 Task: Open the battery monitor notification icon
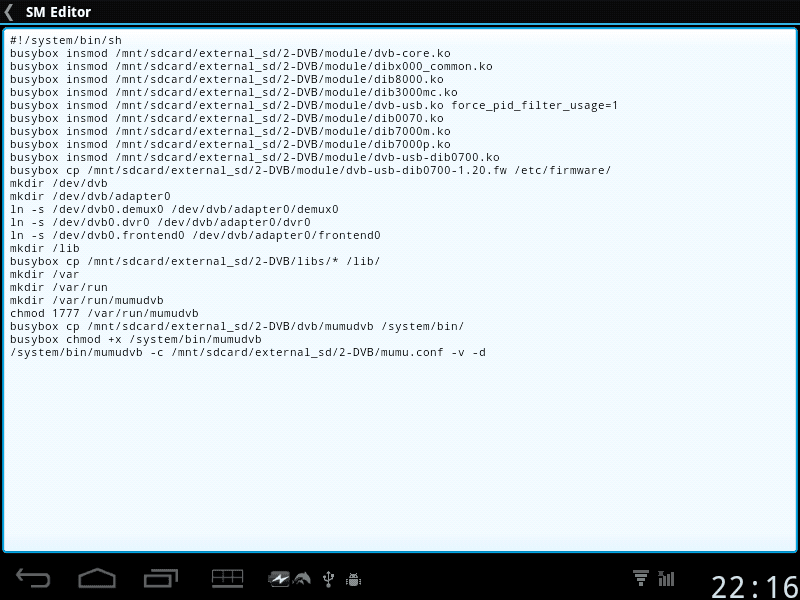(x=279, y=579)
